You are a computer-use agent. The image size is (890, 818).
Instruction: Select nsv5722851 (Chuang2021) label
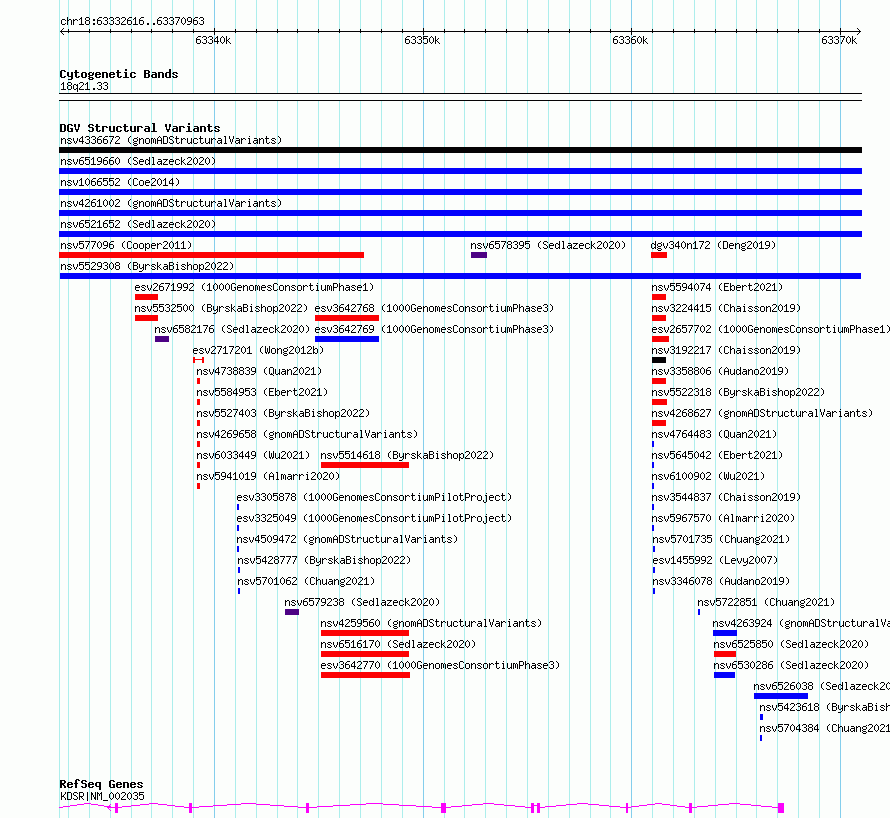coord(766,602)
